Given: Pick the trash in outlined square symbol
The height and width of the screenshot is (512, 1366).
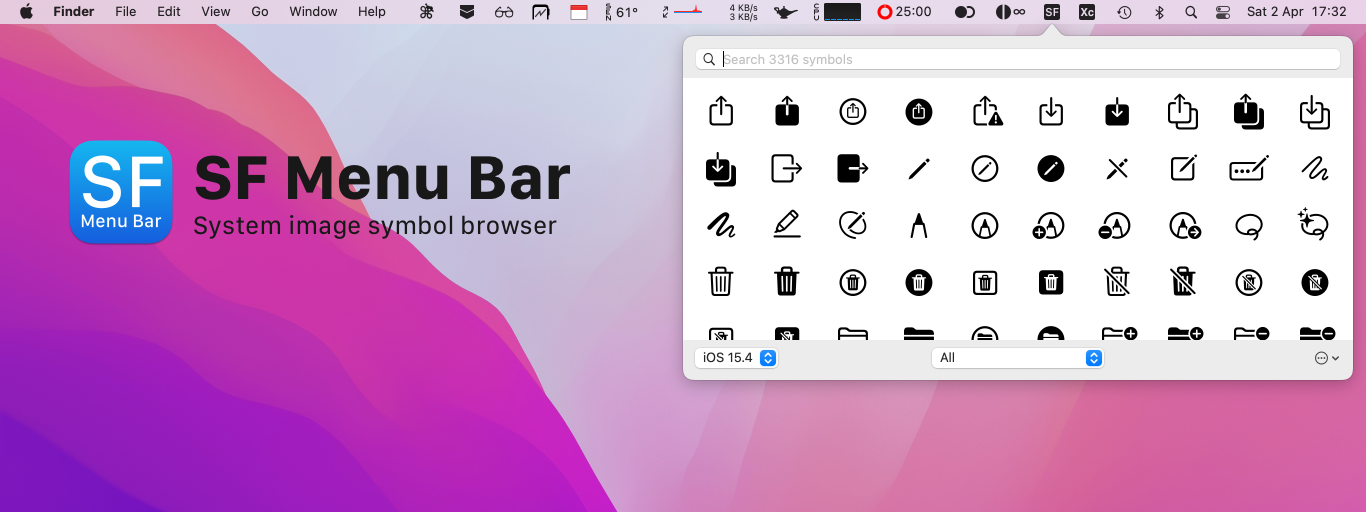Looking at the screenshot, I should click(x=985, y=283).
